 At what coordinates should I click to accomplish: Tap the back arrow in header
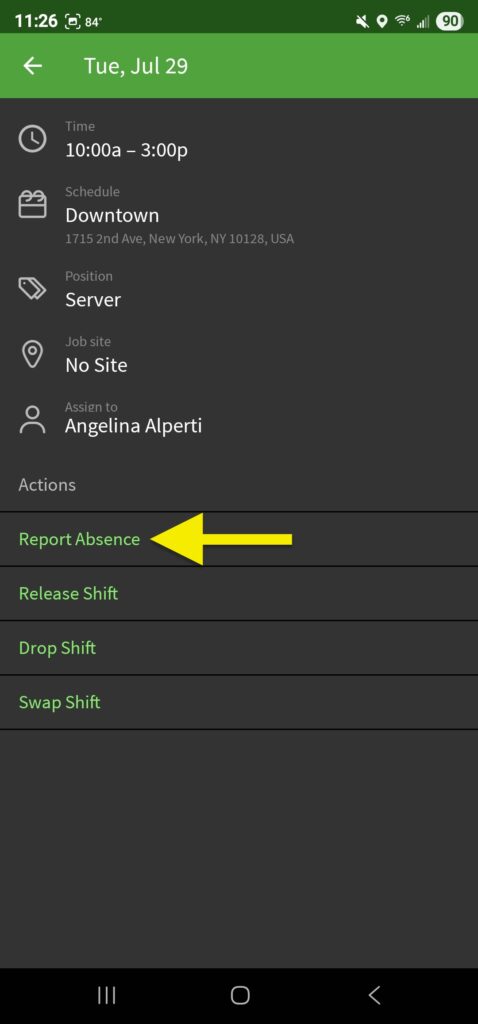tap(32, 66)
